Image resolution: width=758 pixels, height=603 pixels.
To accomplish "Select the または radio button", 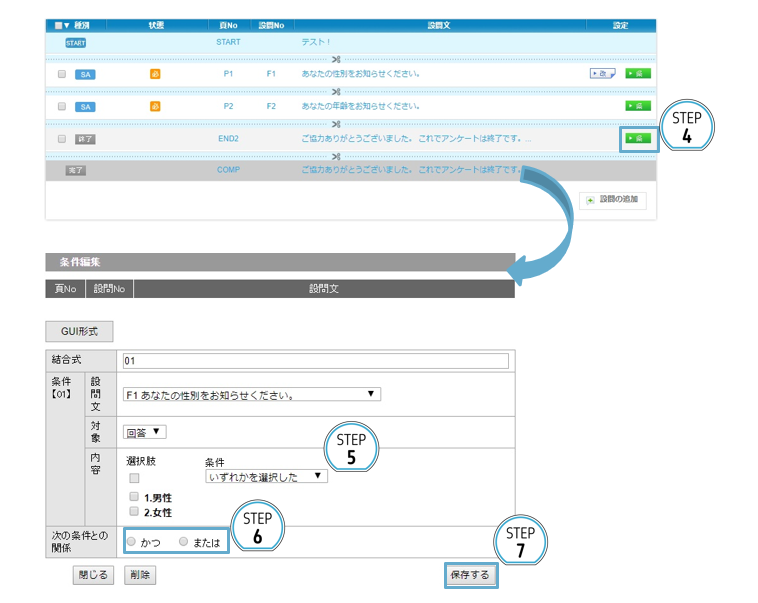I will pyautogui.click(x=183, y=541).
